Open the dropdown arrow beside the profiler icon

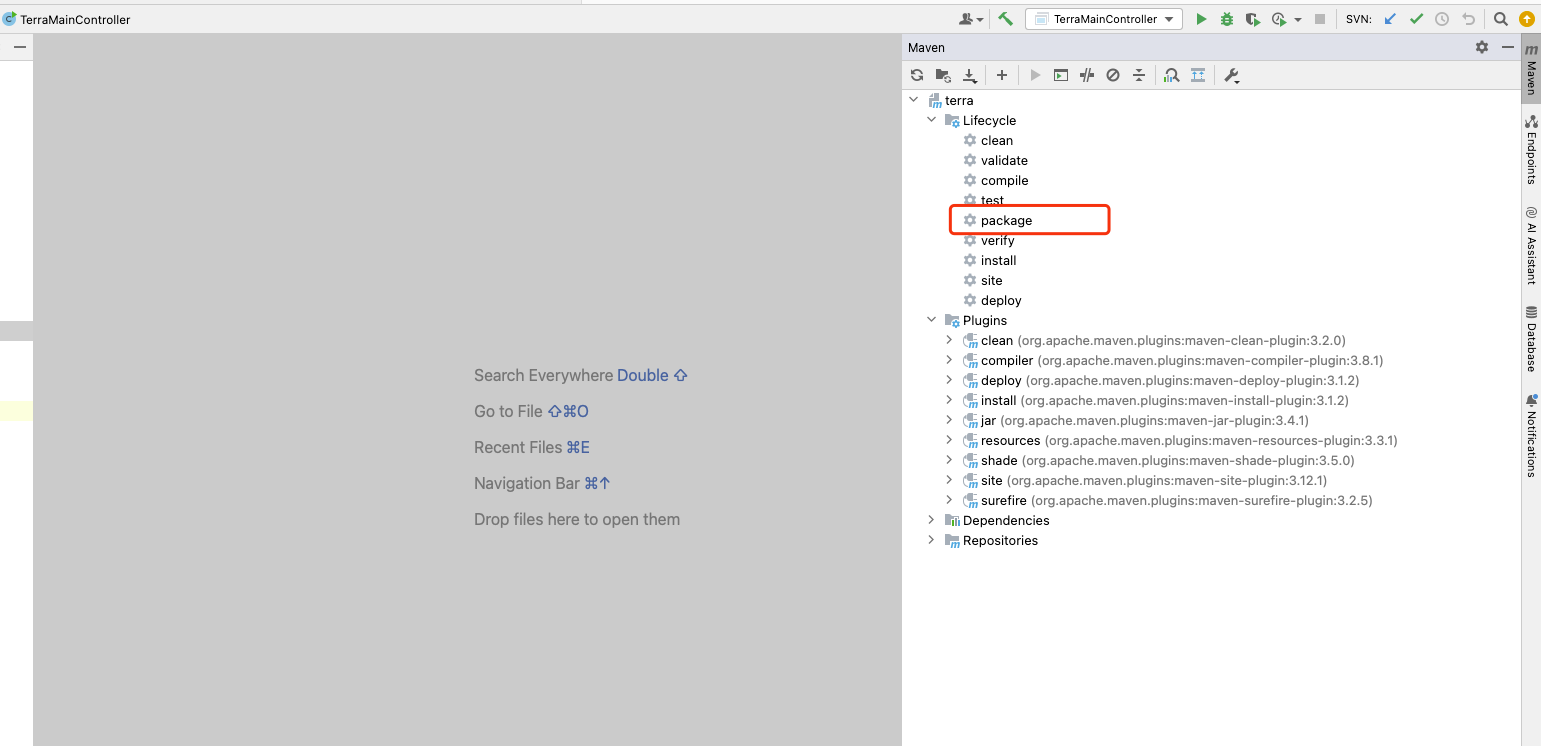[1297, 19]
